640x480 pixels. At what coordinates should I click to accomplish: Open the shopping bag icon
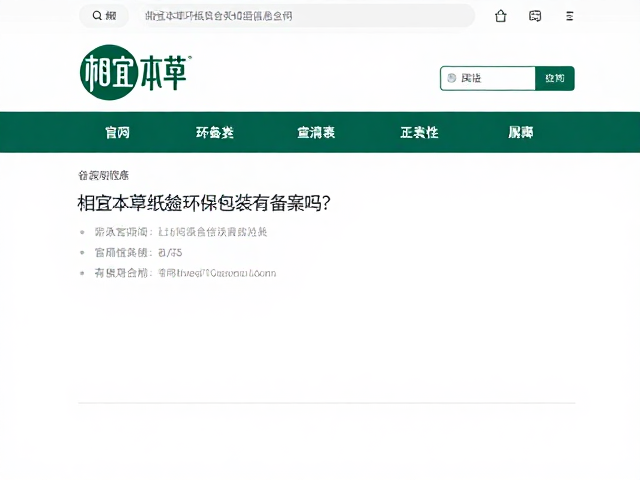click(501, 16)
